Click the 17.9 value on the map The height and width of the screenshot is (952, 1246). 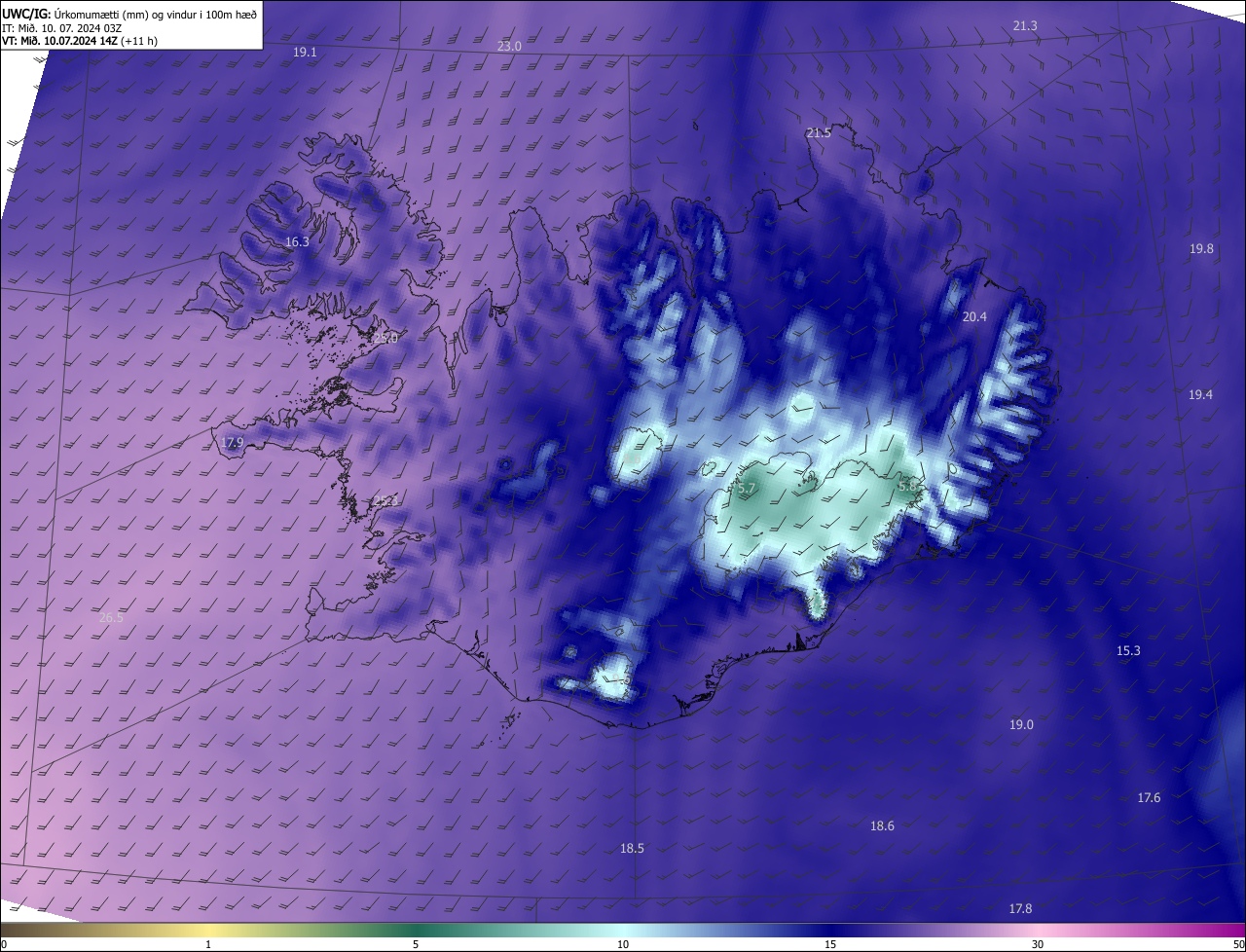tap(232, 442)
